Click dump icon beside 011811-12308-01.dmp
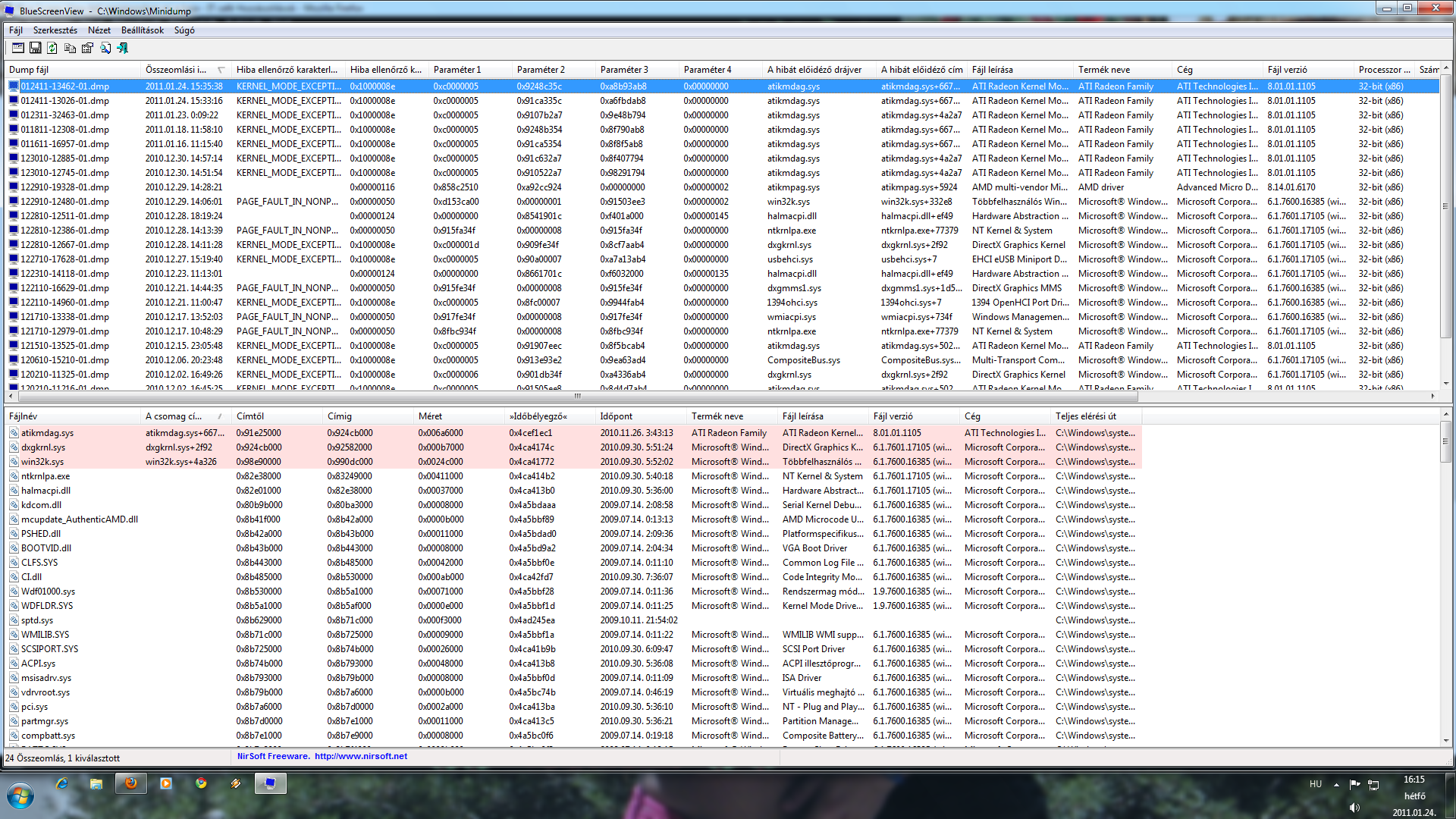The image size is (1456, 819). (14, 130)
